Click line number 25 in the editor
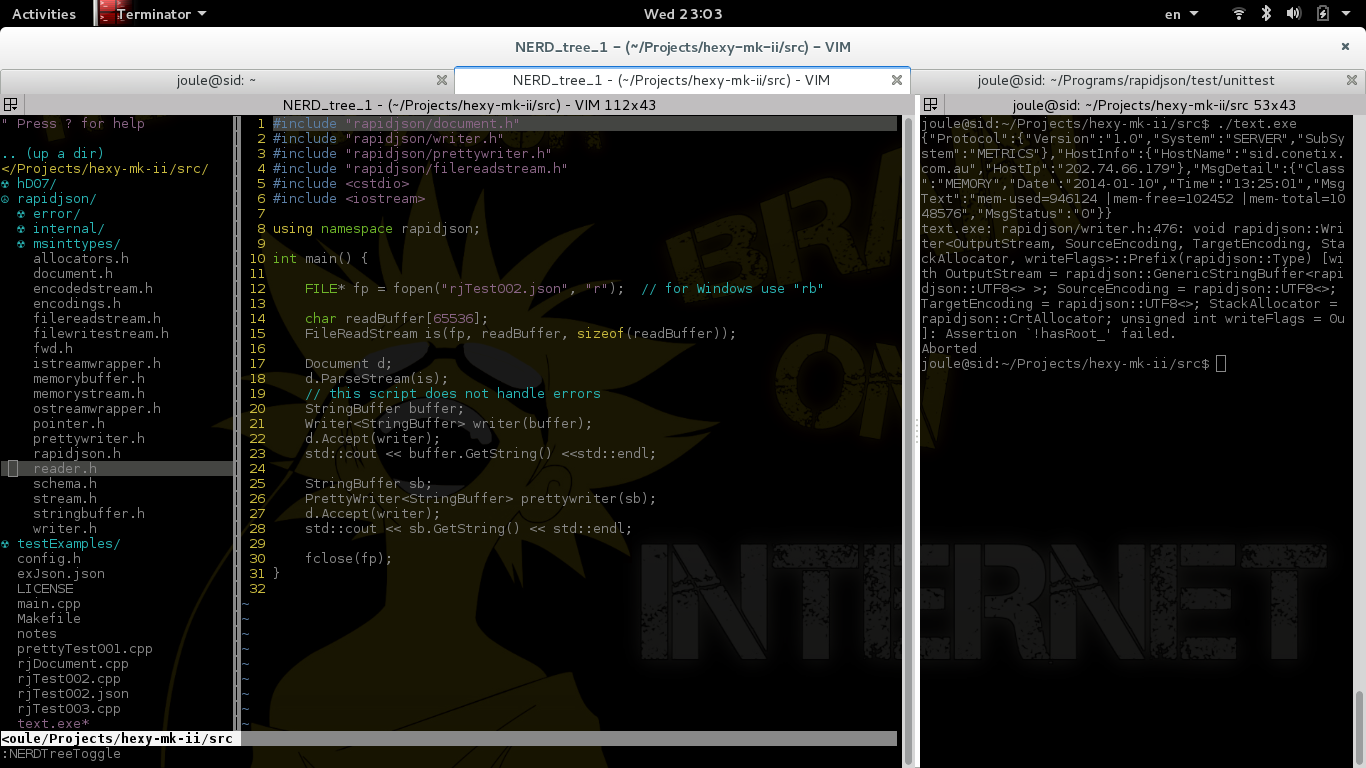Screen dimensions: 1366x768 [257, 483]
